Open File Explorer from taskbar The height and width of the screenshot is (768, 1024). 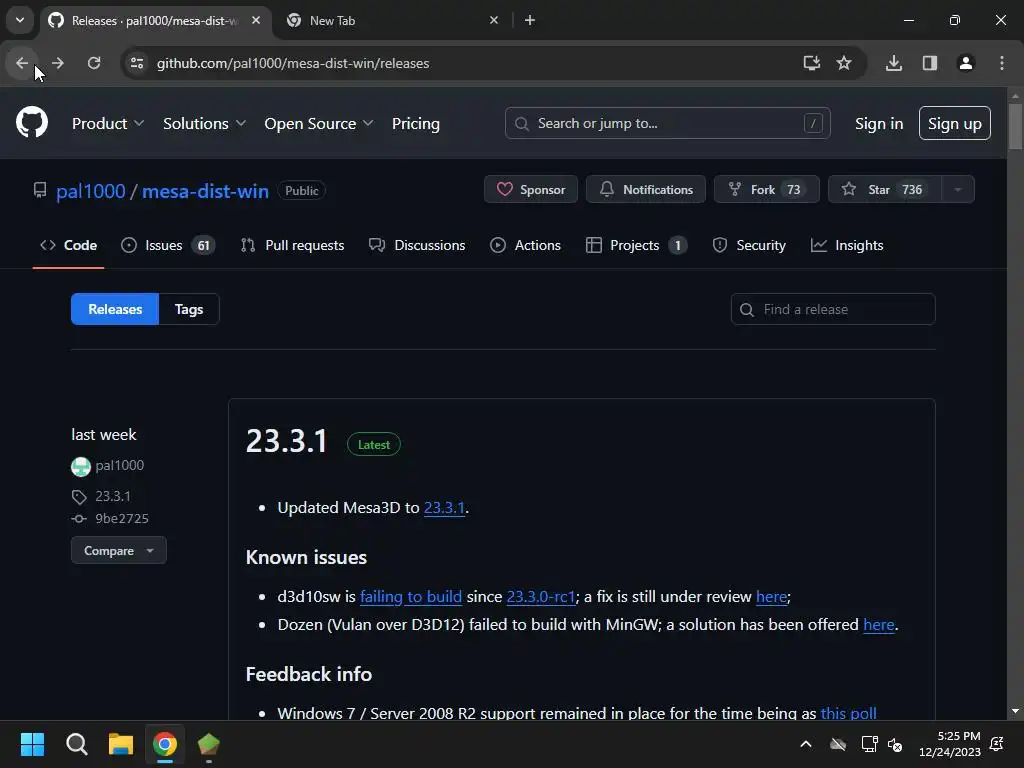(121, 744)
